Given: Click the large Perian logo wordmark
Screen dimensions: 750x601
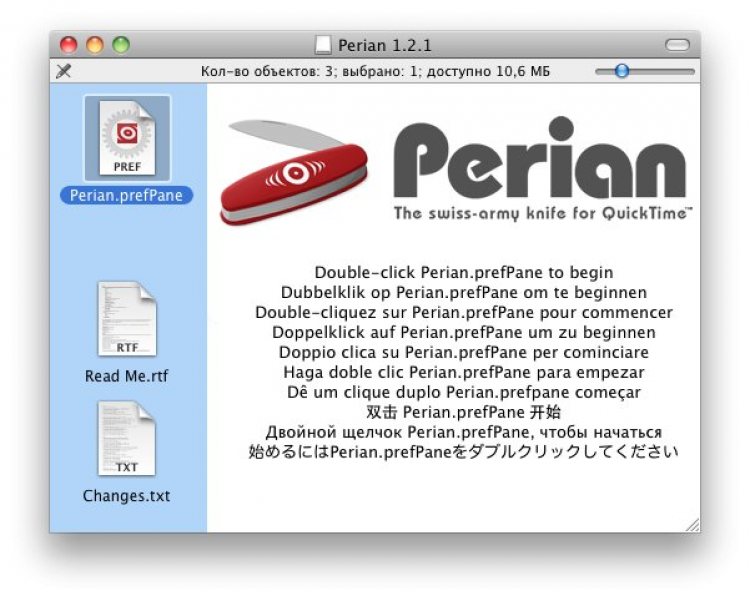Looking at the screenshot, I should 540,158.
